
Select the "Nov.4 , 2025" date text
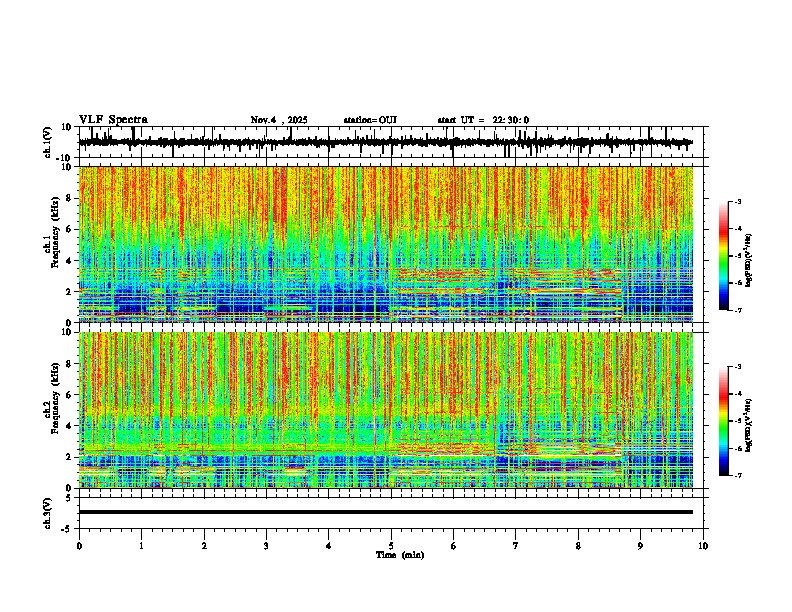point(279,120)
